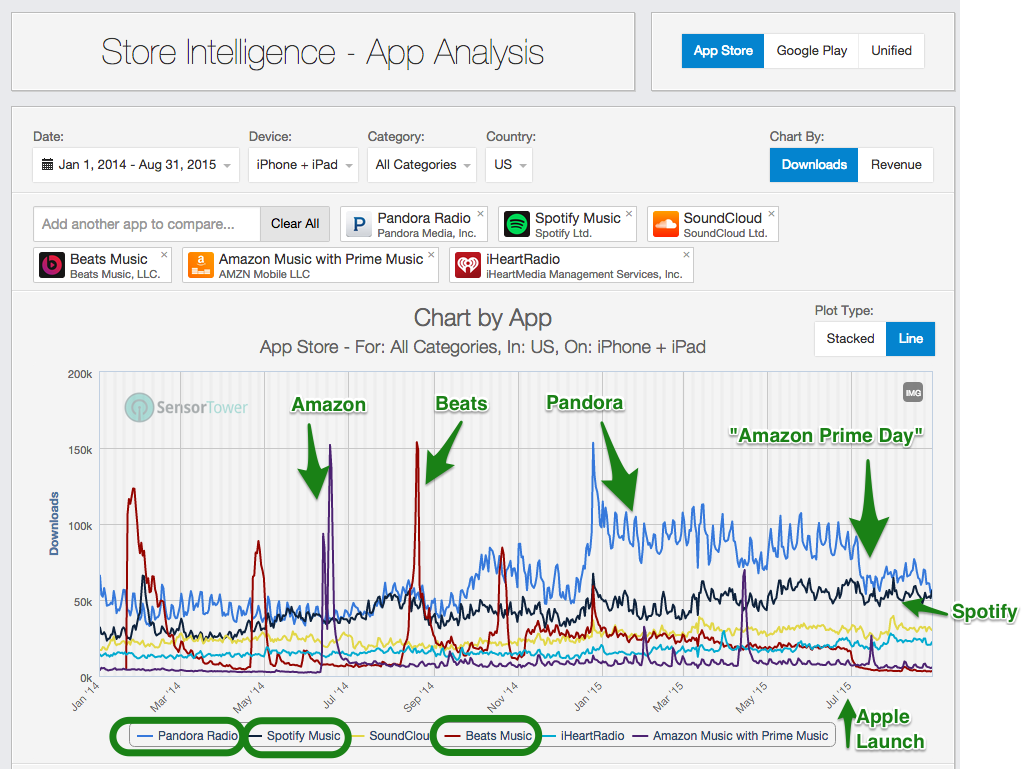Click the calendar icon in Date field
The width and height of the screenshot is (1027, 769).
(47, 164)
